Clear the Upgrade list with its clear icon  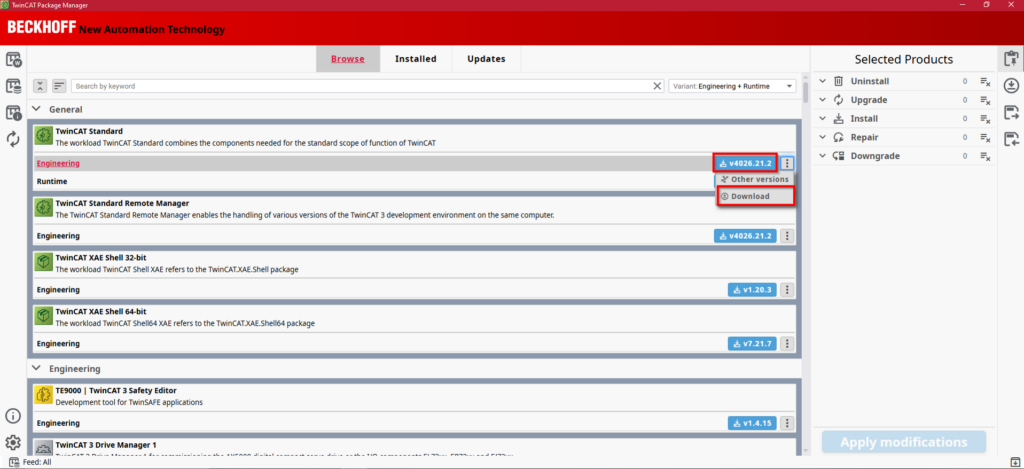(x=985, y=100)
